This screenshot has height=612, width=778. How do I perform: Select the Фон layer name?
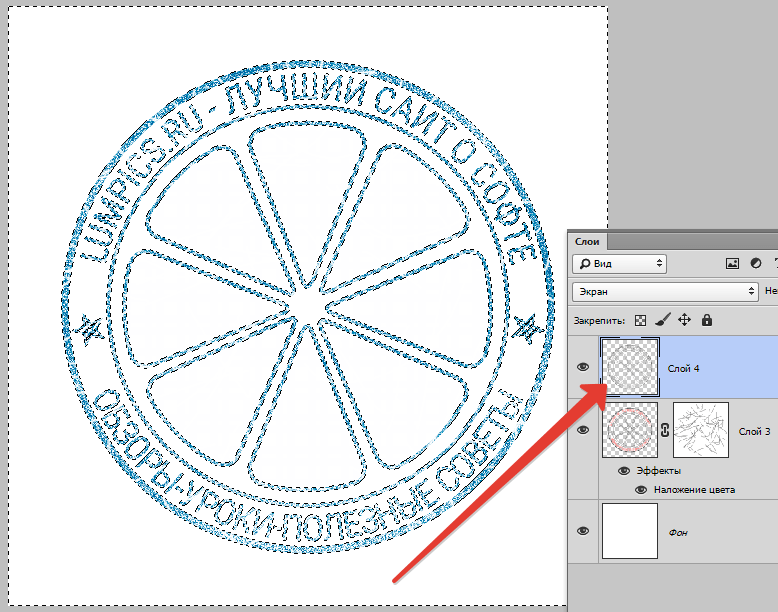[x=678, y=533]
